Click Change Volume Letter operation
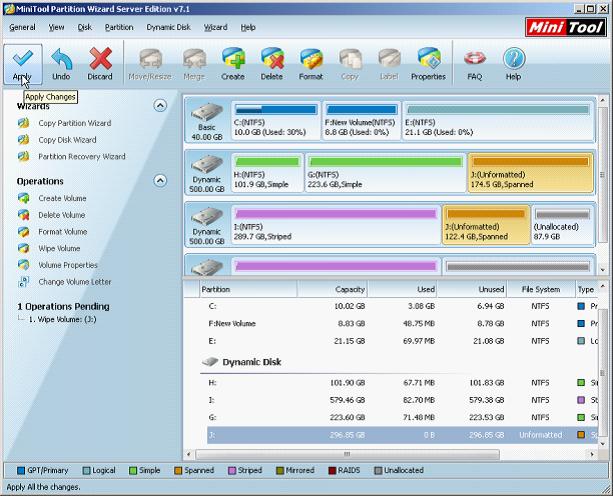The image size is (613, 496). (75, 282)
